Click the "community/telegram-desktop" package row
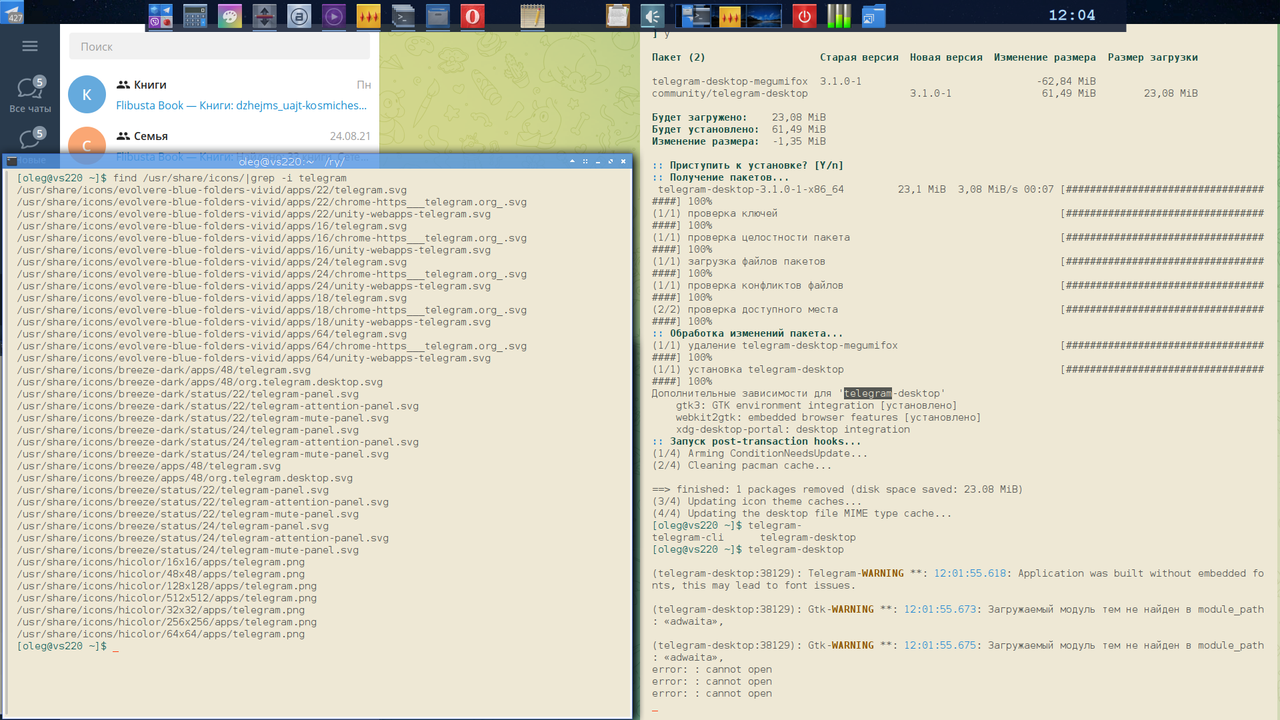 [x=925, y=94]
